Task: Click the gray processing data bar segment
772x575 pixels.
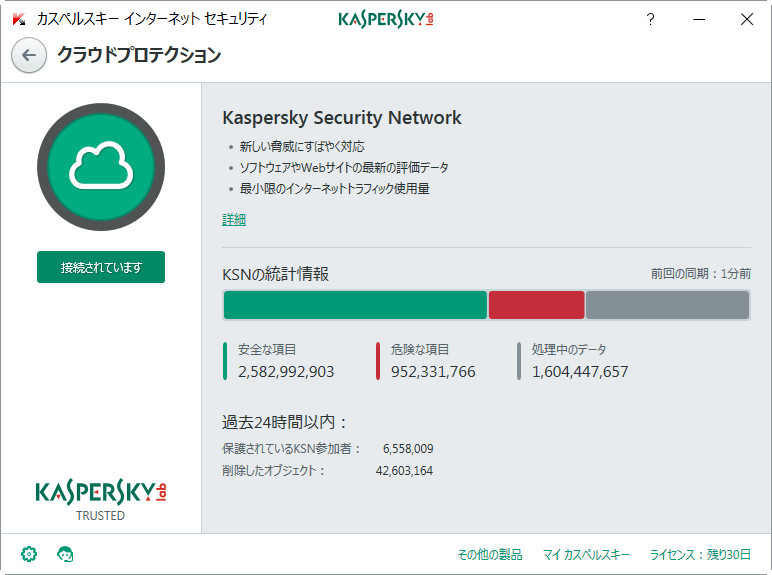Action: pos(667,305)
